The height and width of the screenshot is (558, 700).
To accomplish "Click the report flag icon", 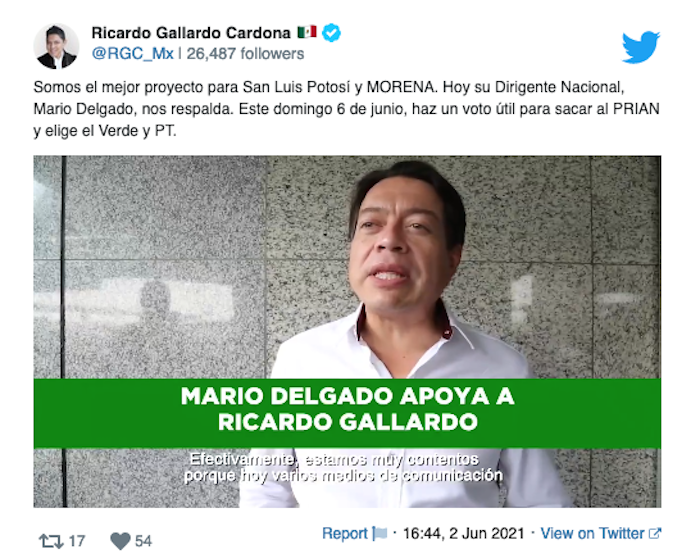I will (380, 533).
